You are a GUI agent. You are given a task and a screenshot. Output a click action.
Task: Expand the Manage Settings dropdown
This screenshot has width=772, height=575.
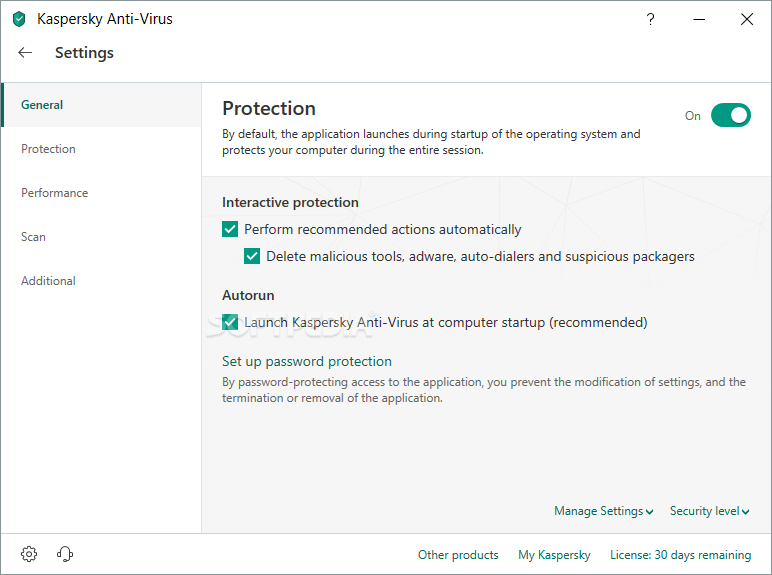[604, 511]
